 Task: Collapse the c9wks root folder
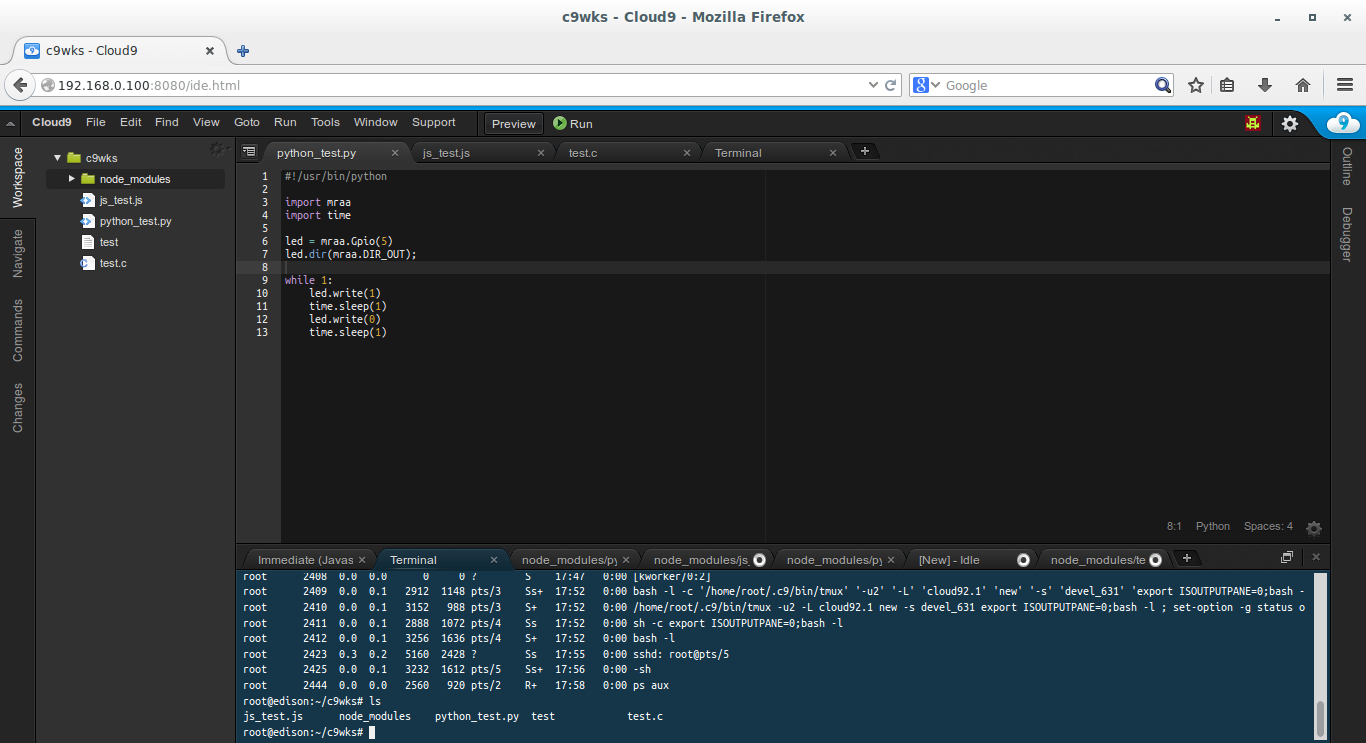tap(58, 158)
